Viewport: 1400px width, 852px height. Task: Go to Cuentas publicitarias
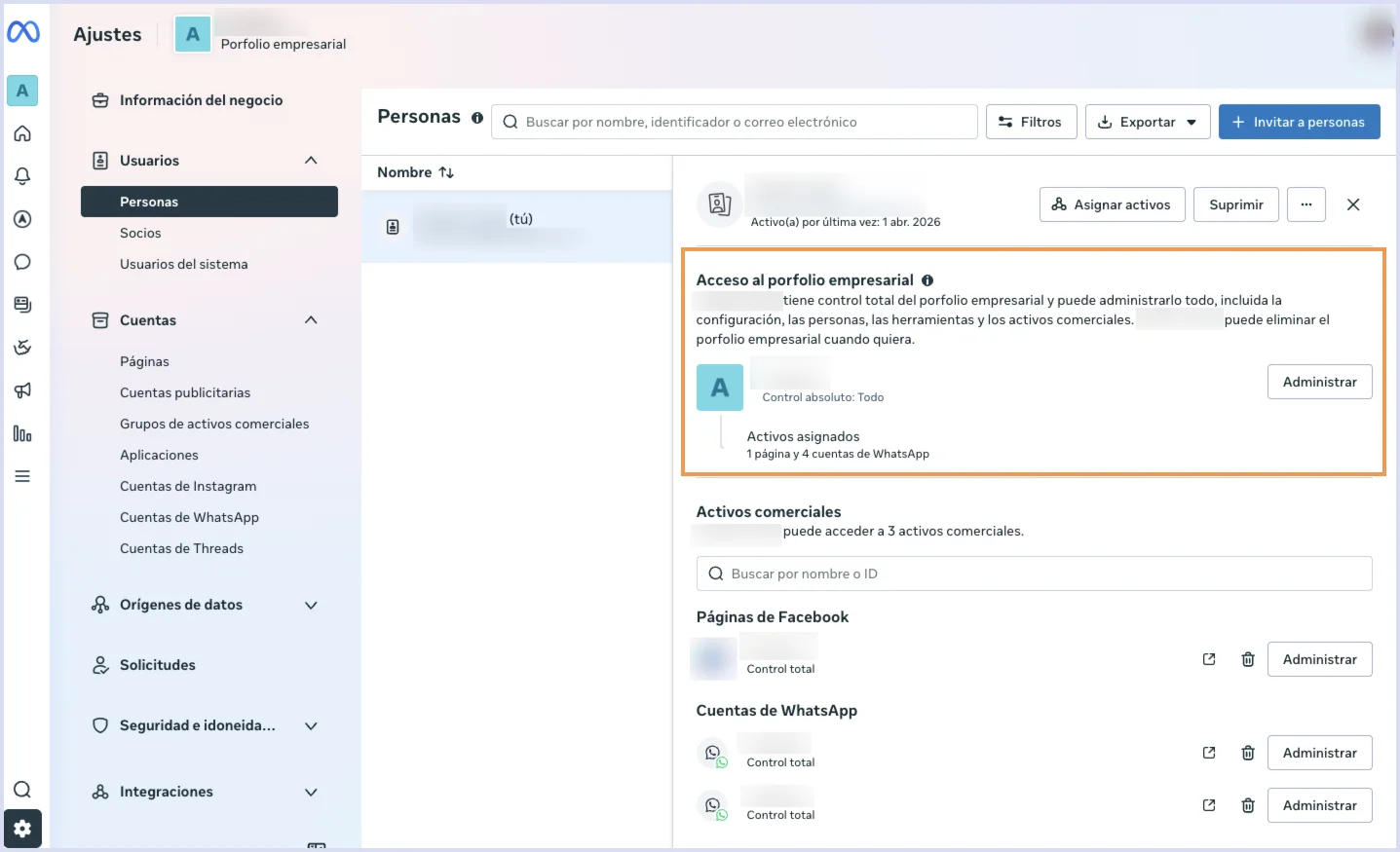[185, 392]
